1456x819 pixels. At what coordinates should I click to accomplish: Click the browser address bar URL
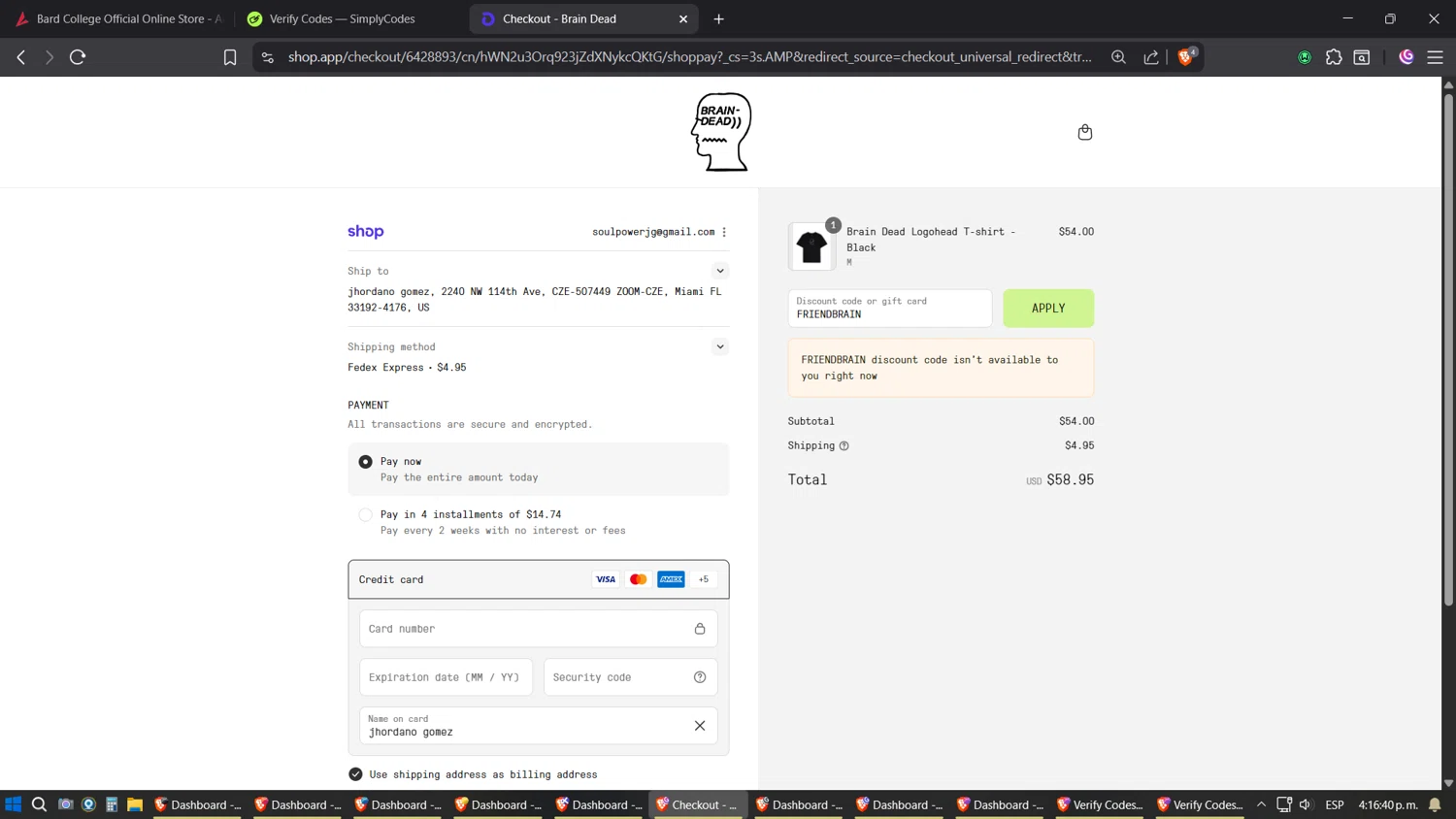click(x=689, y=57)
